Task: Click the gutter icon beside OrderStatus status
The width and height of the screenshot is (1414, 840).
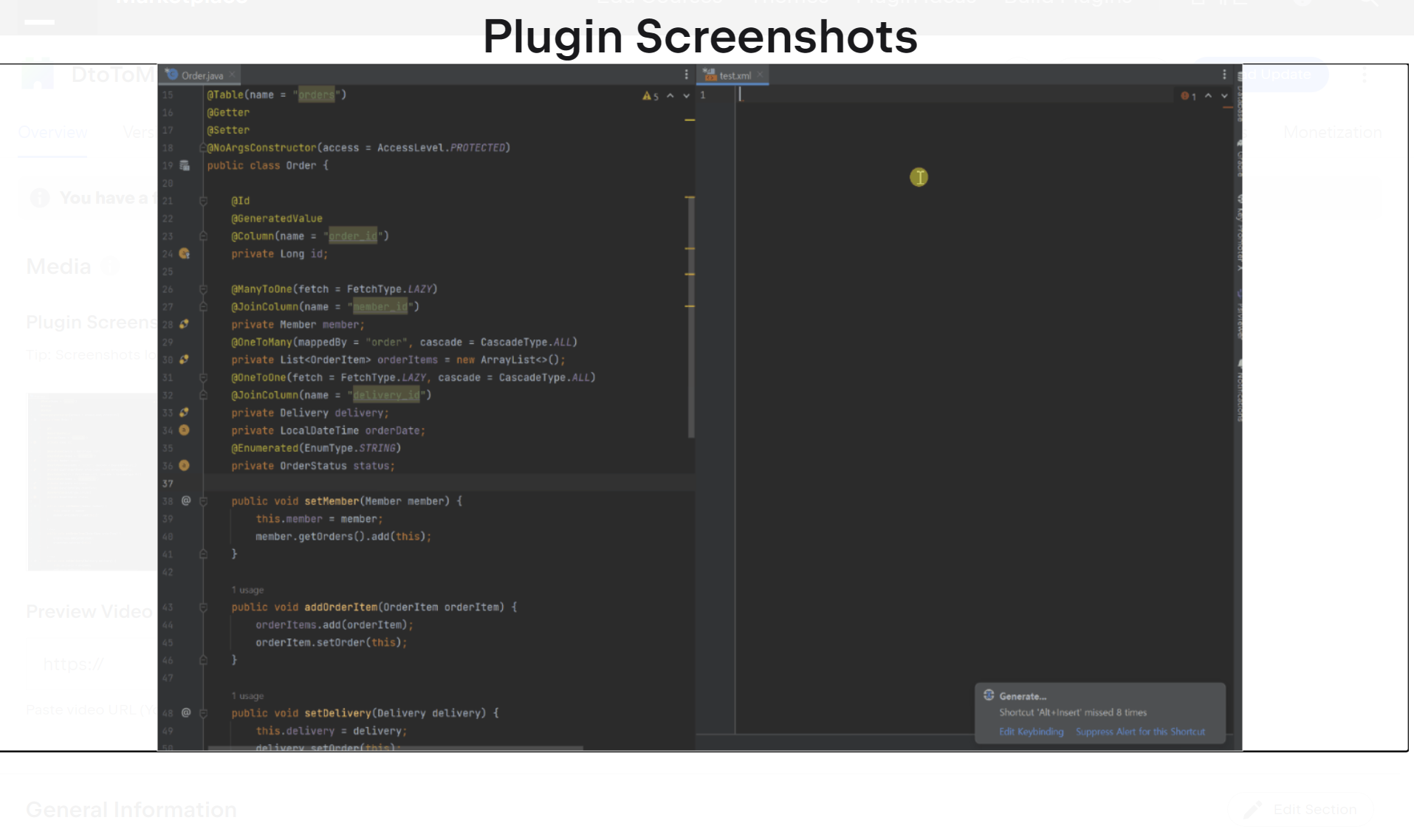Action: (185, 466)
